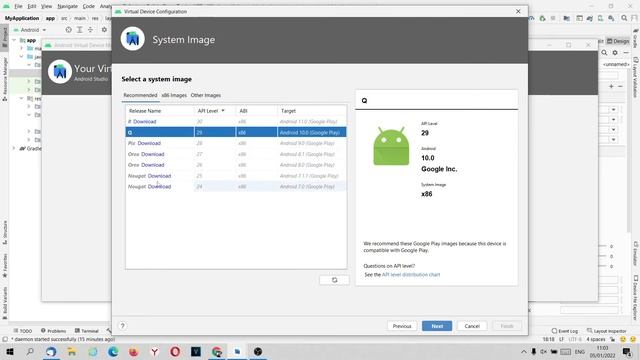Viewport: 640px width, 360px height.
Task: Click the main toolbar search icon
Action: tap(624, 18)
